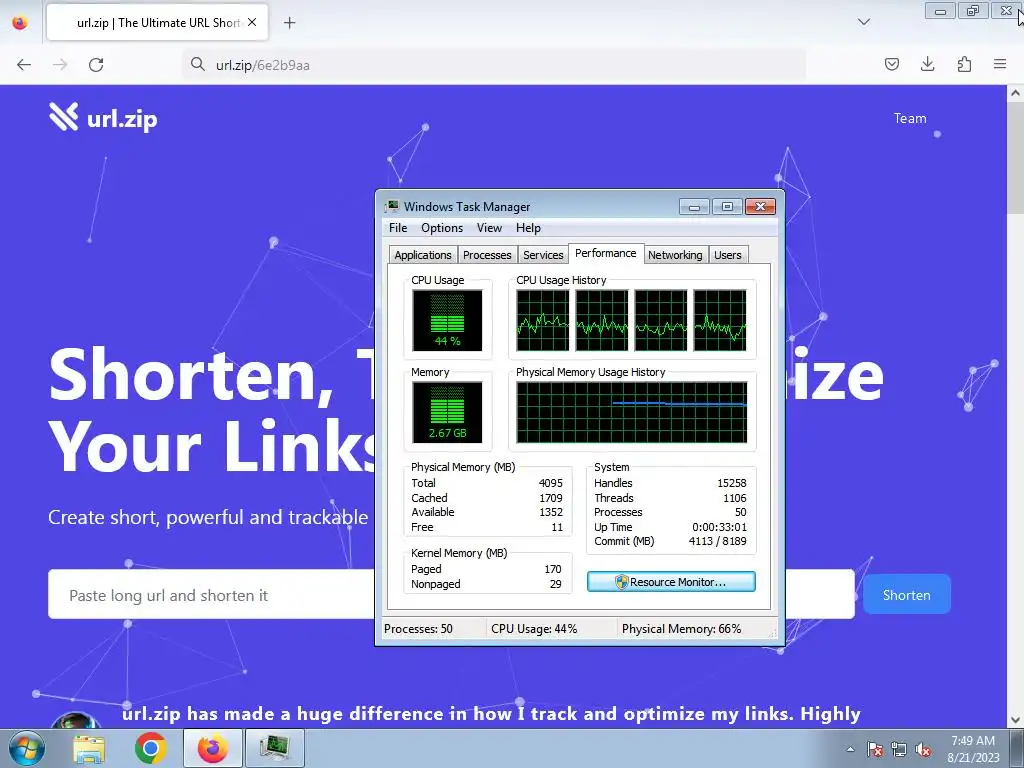This screenshot has height=768, width=1024.
Task: Go back using Firefox back arrow
Action: point(24,65)
